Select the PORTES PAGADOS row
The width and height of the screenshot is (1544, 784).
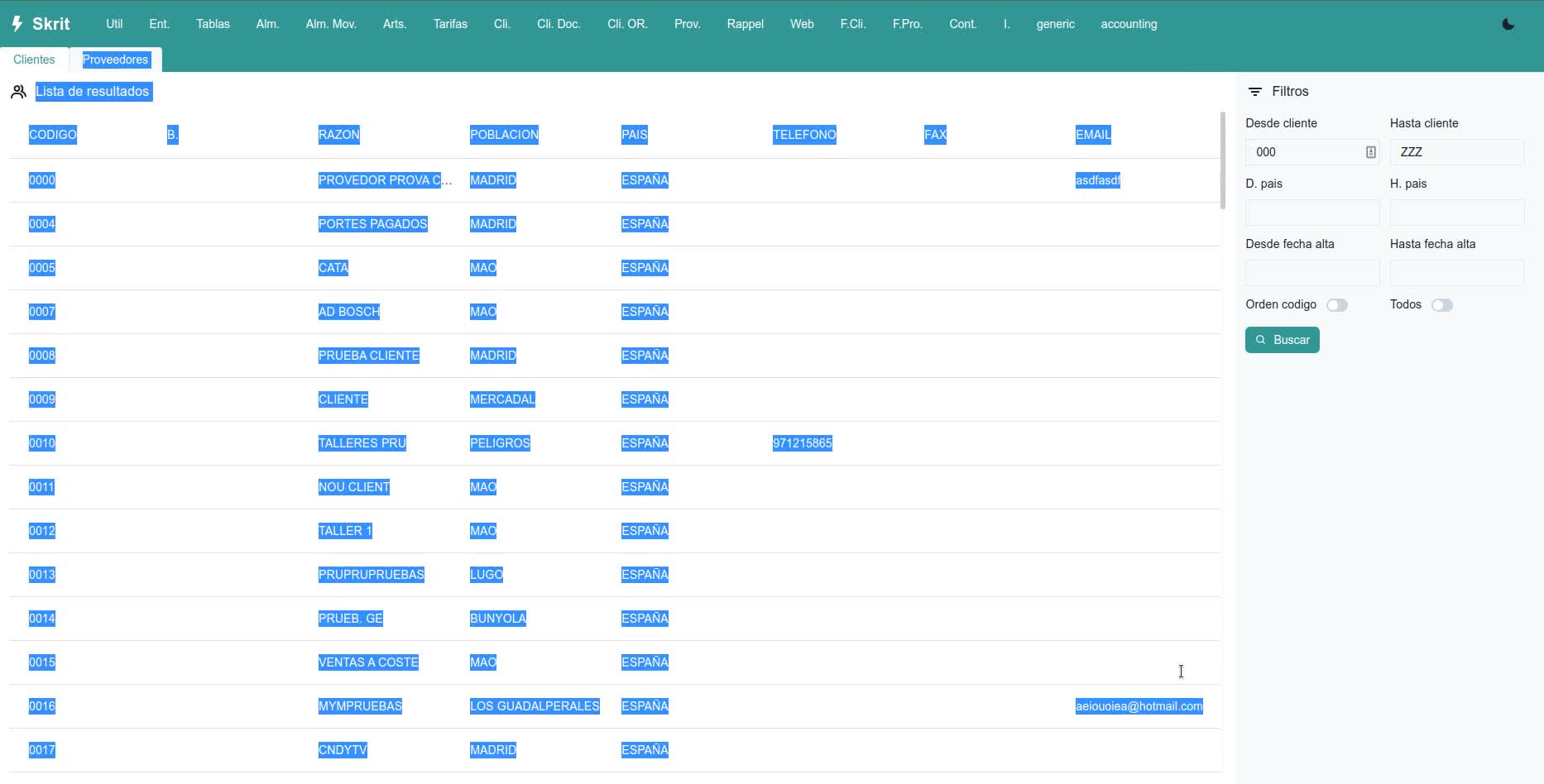[x=615, y=224]
